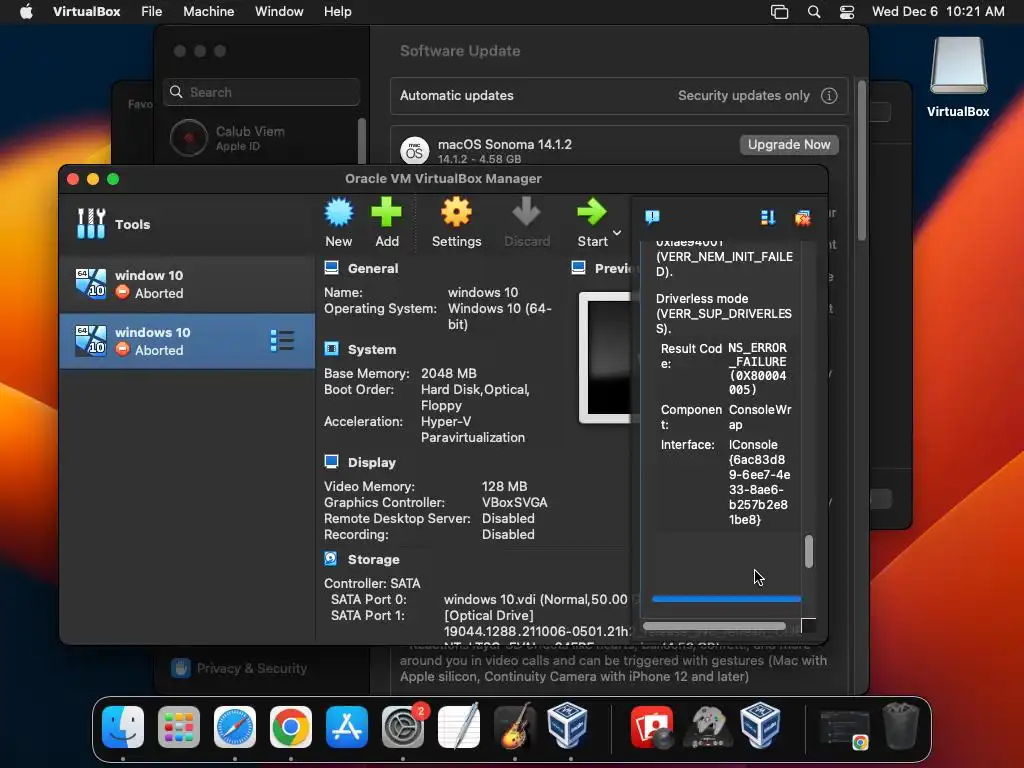1024x768 pixels.
Task: Click Upgrade Now in Software Update window
Action: pos(789,144)
